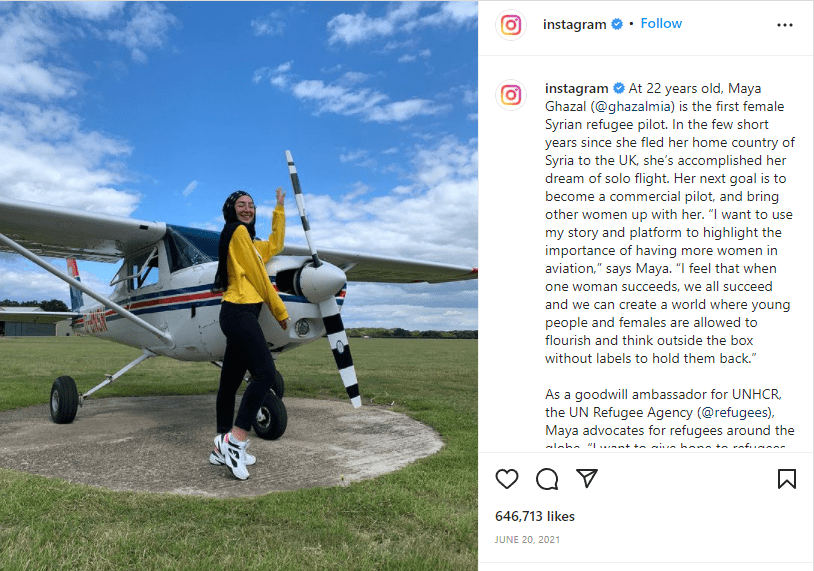Viewport: 814px width, 571px height.
Task: Share the post using the paper plane icon
Action: (x=587, y=478)
